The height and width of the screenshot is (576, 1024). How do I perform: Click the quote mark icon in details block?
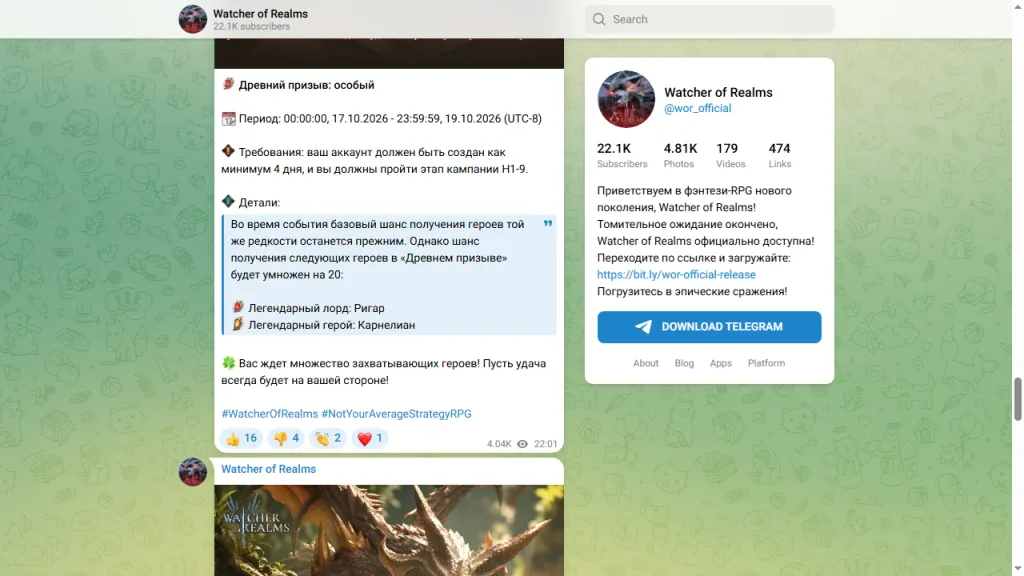[x=548, y=223]
